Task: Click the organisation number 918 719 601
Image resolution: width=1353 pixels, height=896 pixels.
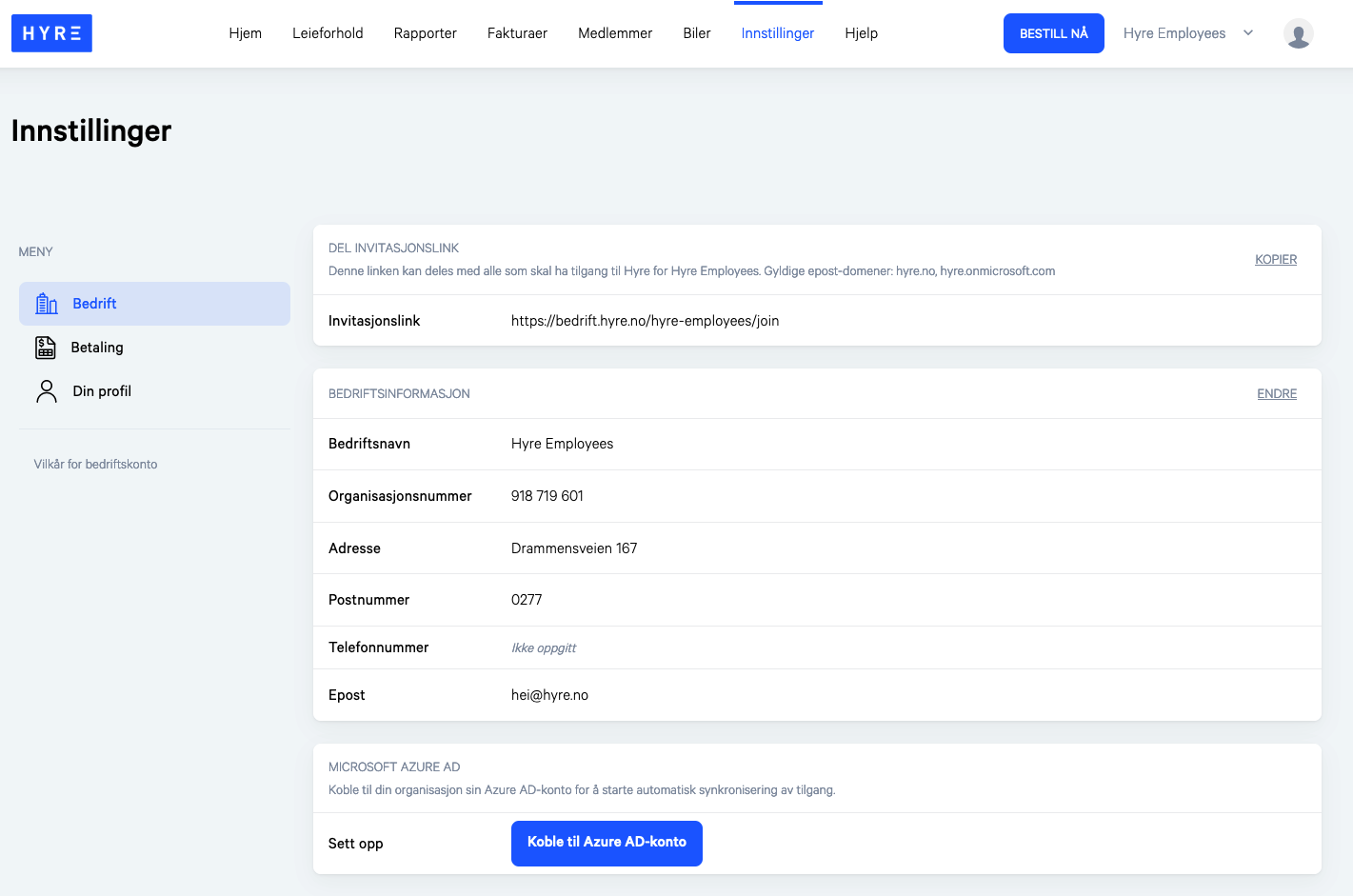Action: (x=547, y=496)
